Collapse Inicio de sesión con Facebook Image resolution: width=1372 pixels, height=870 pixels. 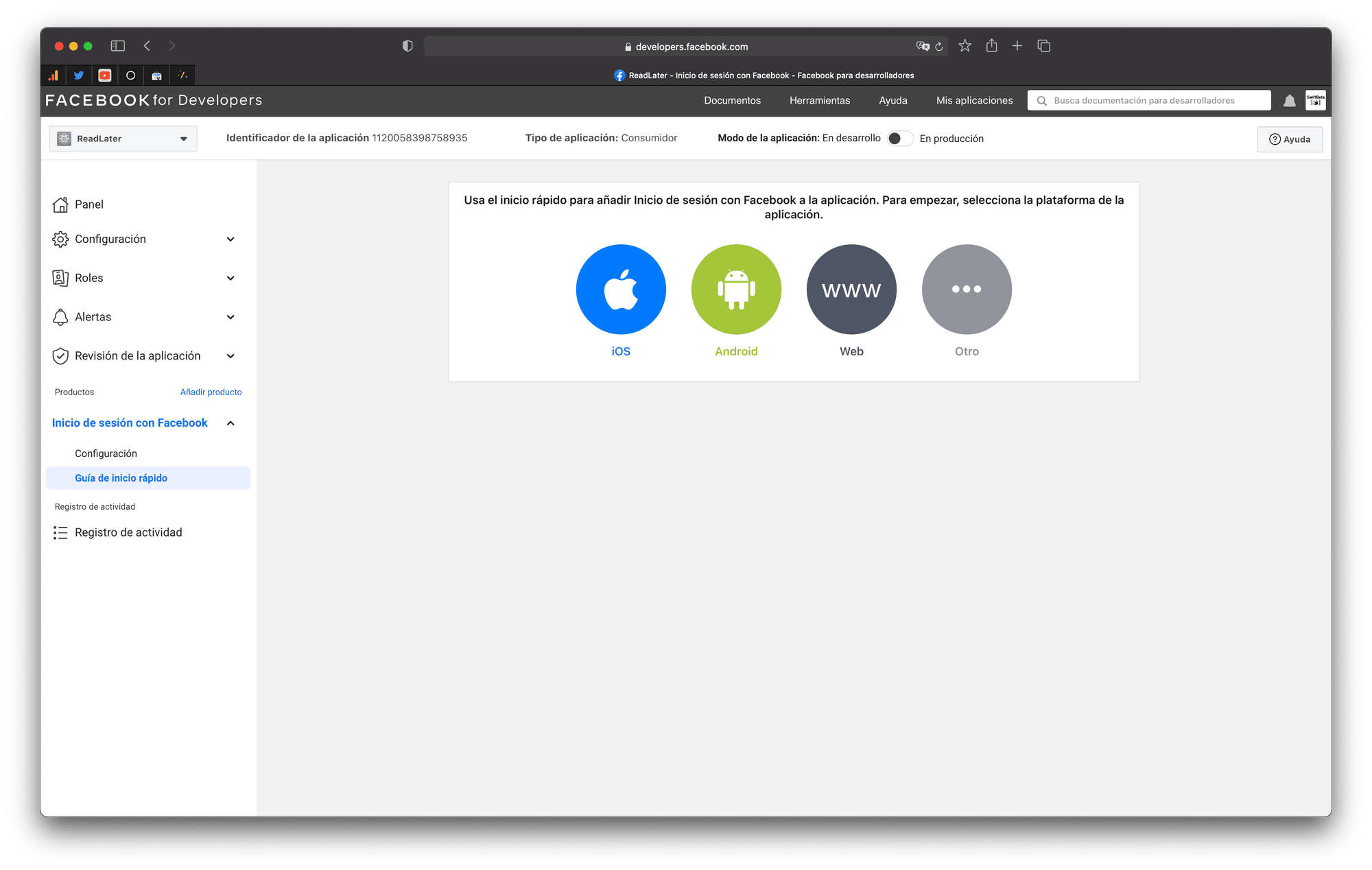230,423
